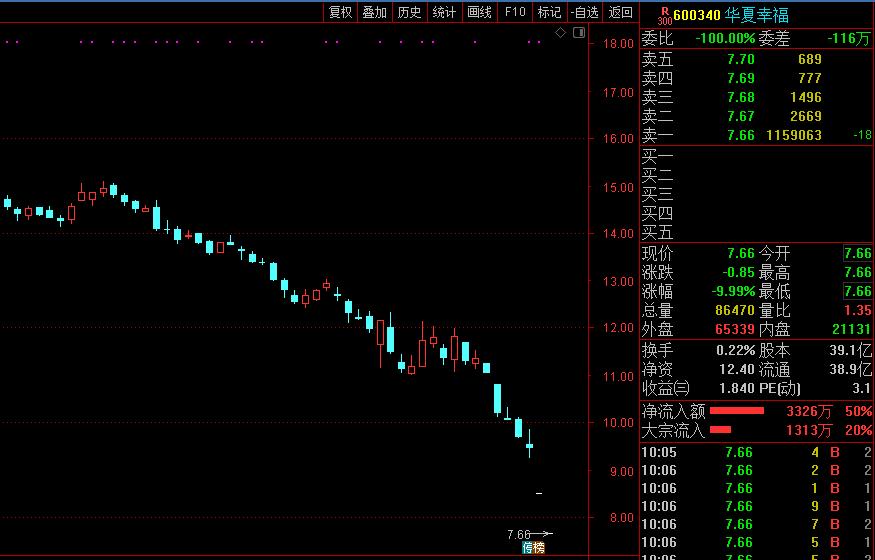The height and width of the screenshot is (560, 875).
Task: Click 股本 value 39.1亿
Action: pos(850,351)
